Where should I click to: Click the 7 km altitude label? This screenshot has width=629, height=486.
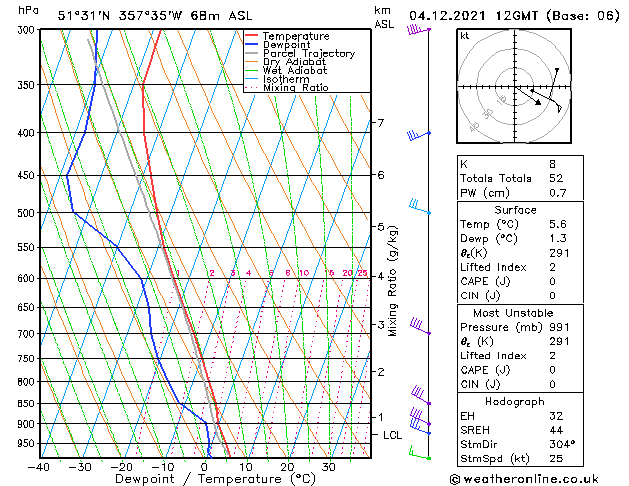[381, 122]
